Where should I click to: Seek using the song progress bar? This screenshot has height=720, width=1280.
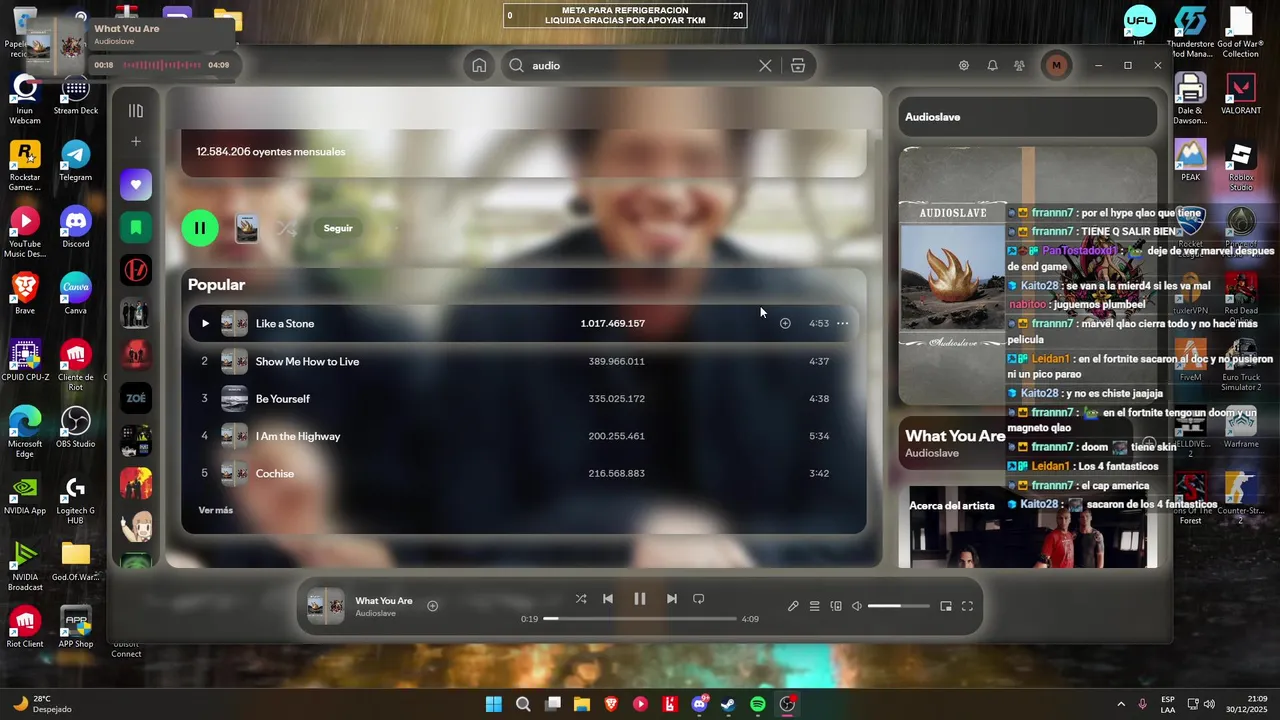(x=640, y=619)
